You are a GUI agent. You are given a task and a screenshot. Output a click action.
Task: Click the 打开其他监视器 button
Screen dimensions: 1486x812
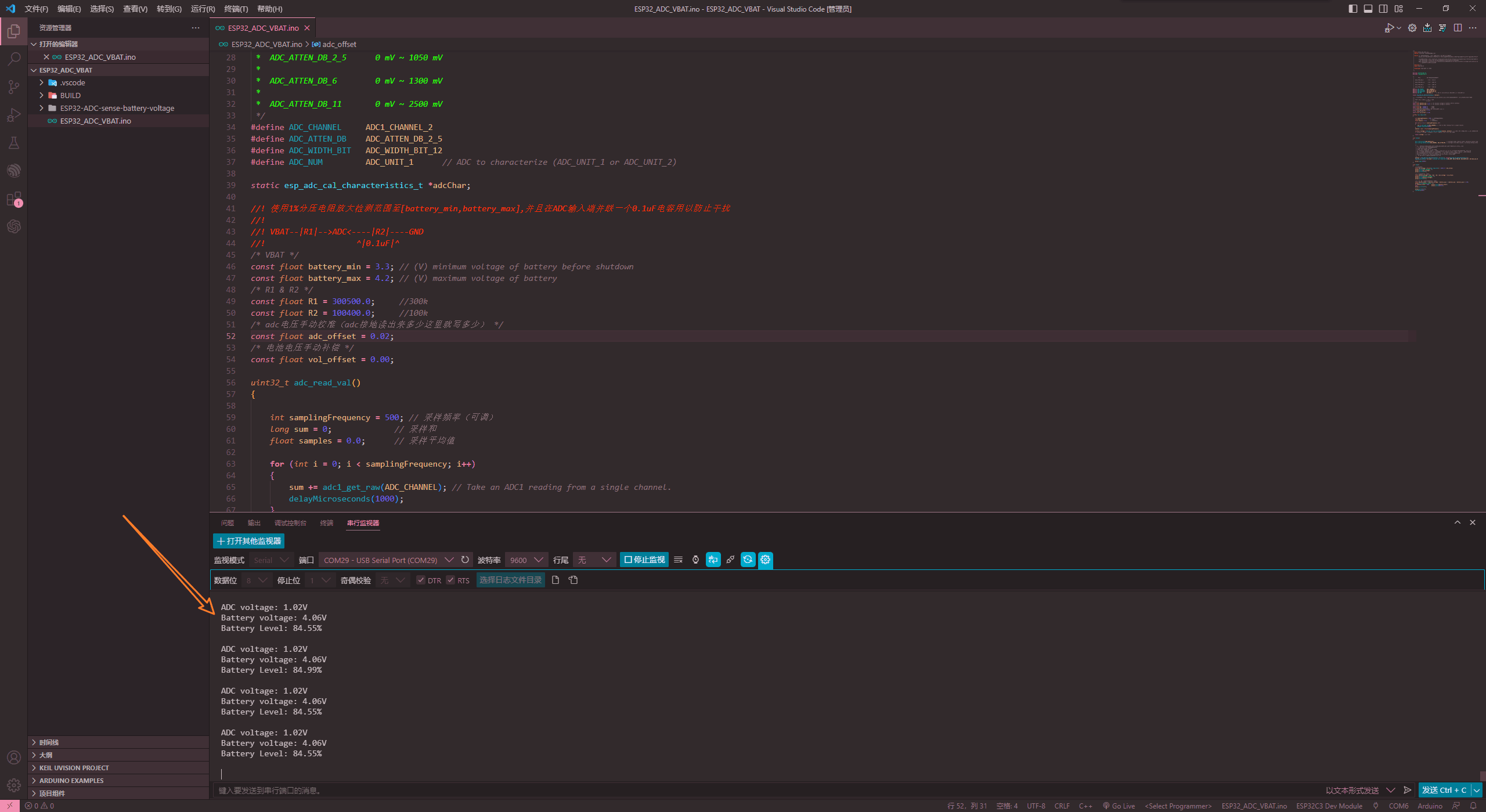(248, 541)
